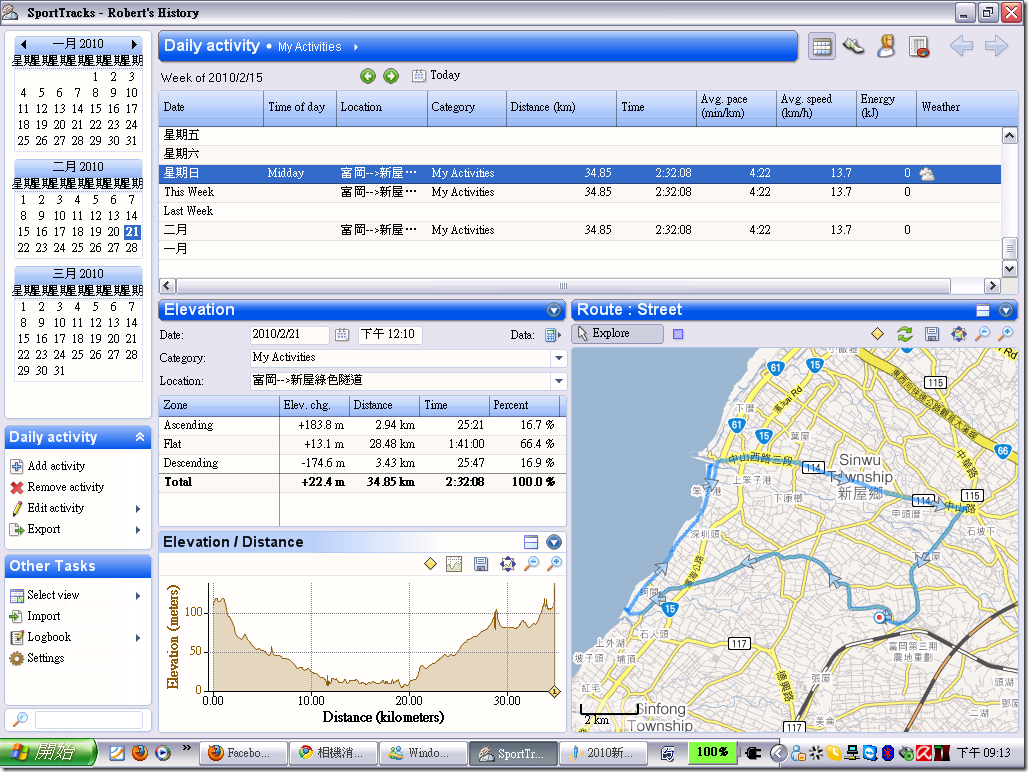1028x772 pixels.
Task: Open the Route panel header dropdown
Action: tap(1006, 311)
